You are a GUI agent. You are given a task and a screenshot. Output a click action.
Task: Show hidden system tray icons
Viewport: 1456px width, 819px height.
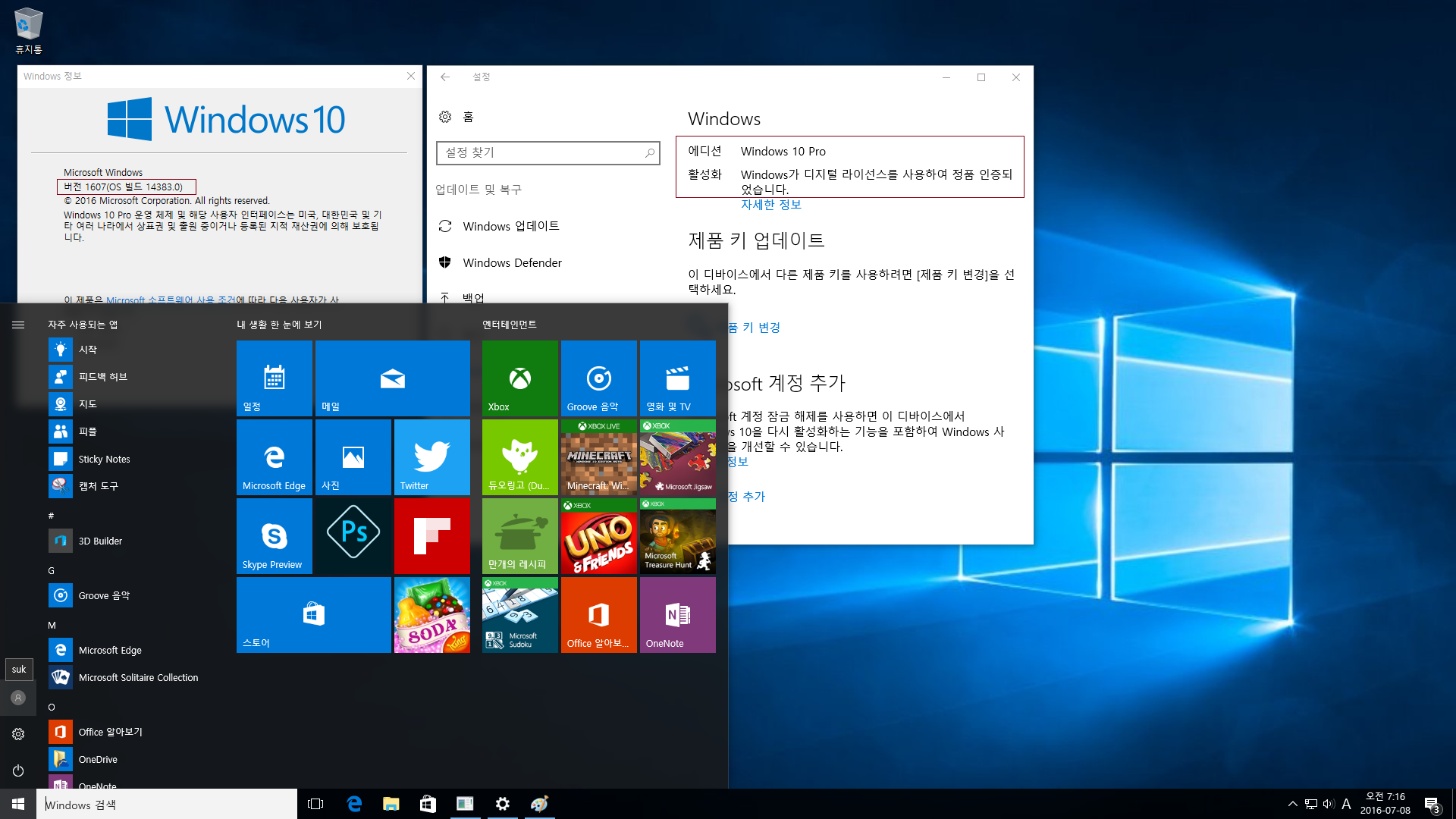[x=1292, y=804]
